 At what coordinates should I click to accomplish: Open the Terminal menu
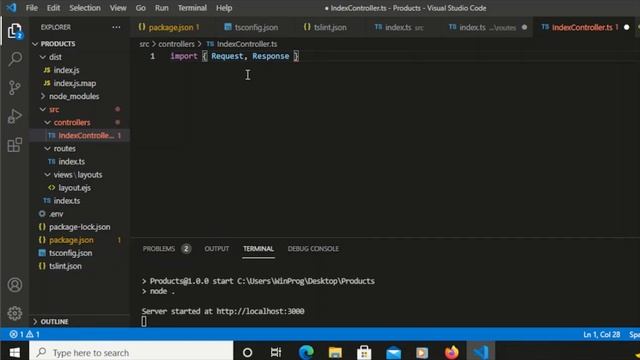point(192,8)
